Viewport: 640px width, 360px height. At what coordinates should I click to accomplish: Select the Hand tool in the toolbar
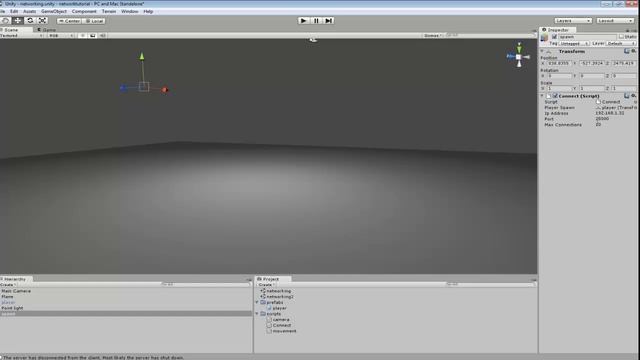click(6, 20)
